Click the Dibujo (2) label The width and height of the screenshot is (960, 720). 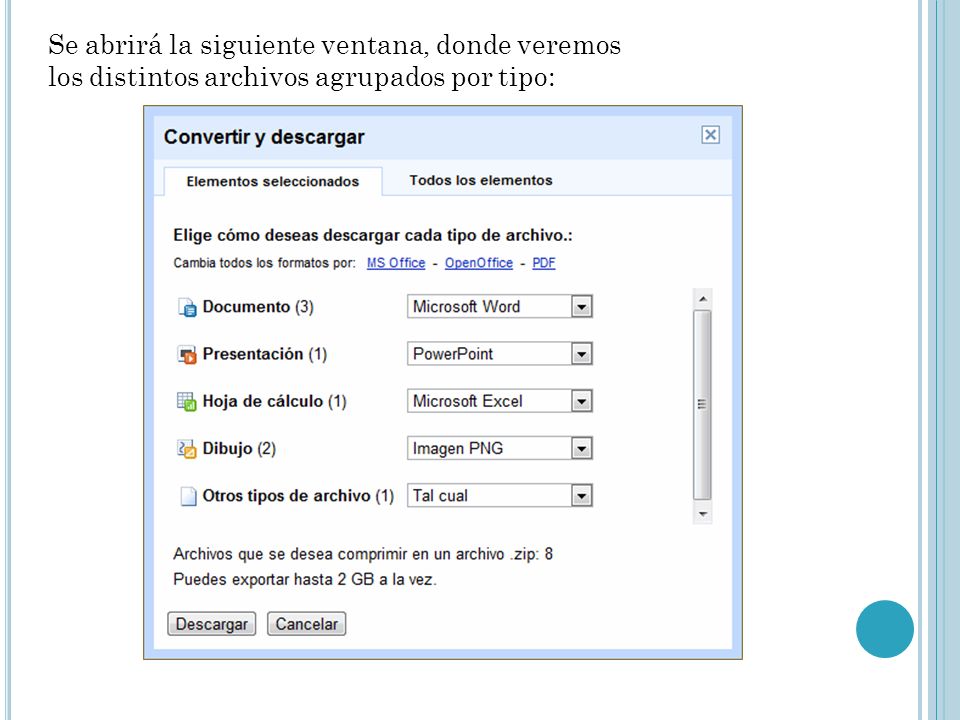tap(239, 449)
